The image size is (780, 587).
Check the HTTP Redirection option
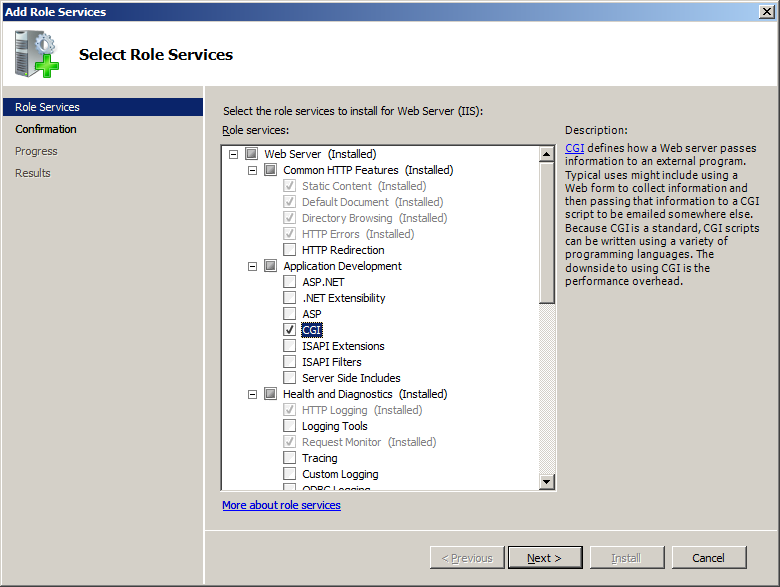point(290,250)
